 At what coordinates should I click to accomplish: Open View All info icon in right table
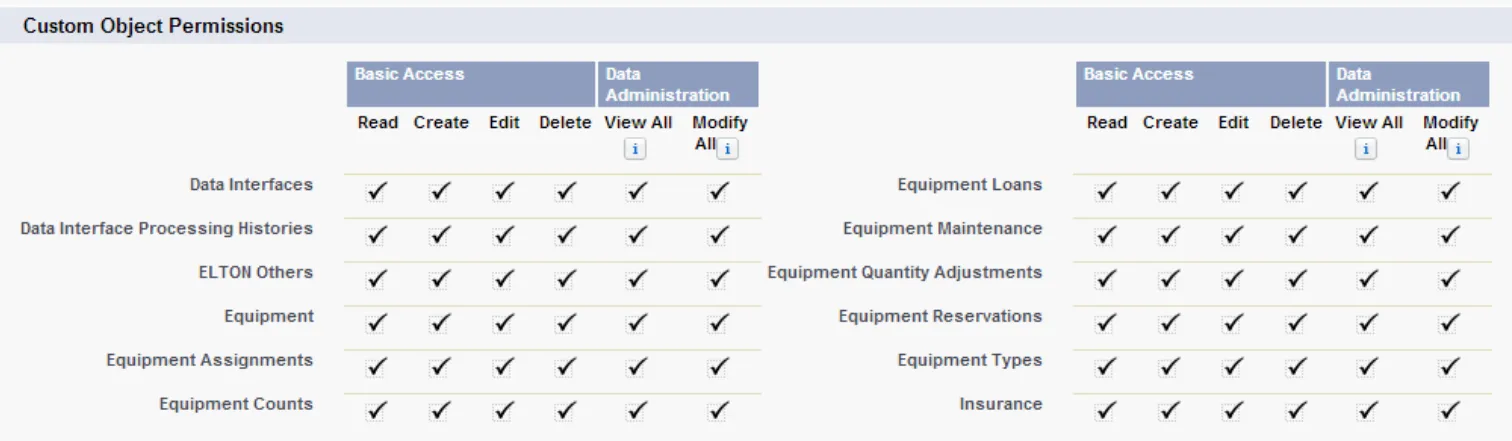1366,148
